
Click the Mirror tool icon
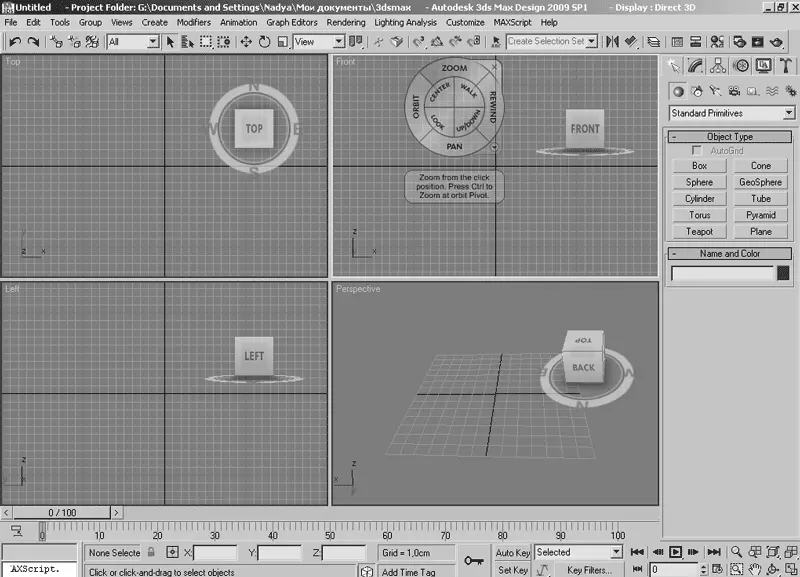(x=612, y=42)
